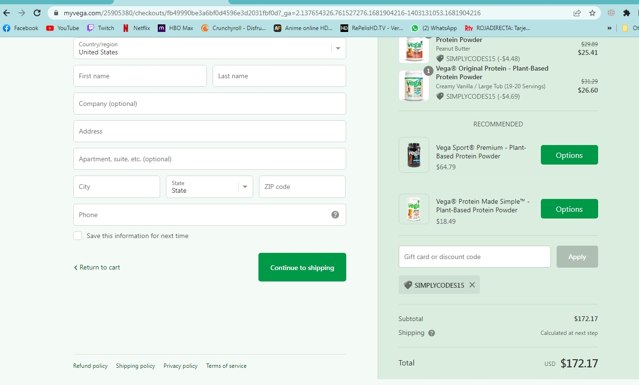Click the Peanut Butter protein powder thumbnail
This screenshot has height=385, width=639.
pos(414,49)
